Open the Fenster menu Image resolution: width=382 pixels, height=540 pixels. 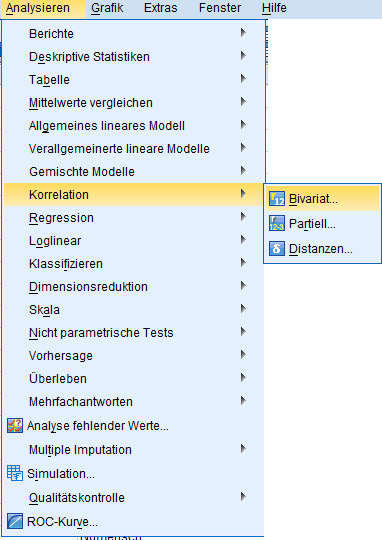point(220,8)
